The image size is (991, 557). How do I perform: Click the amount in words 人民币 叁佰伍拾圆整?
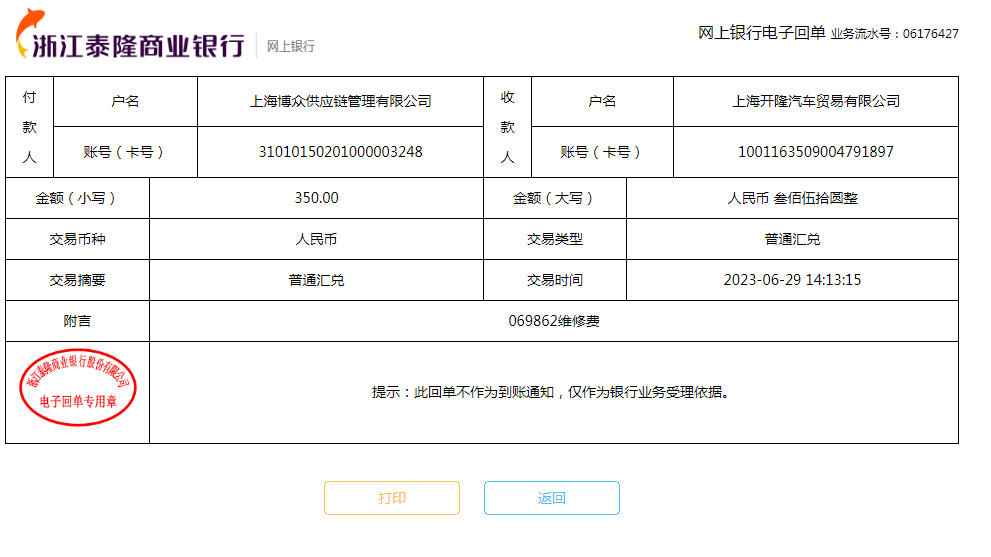point(792,198)
